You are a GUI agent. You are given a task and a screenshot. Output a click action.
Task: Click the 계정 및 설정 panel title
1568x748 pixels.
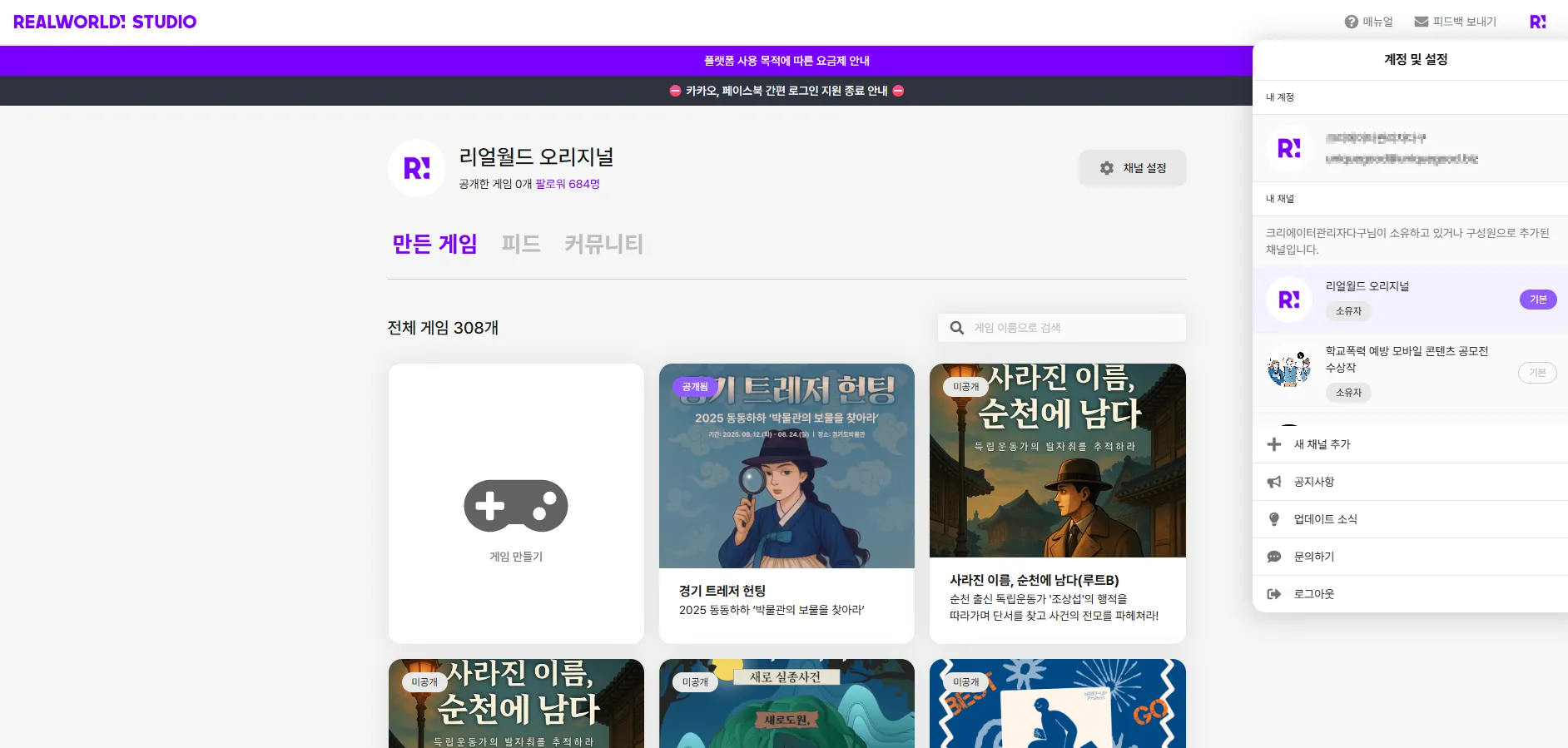1416,59
